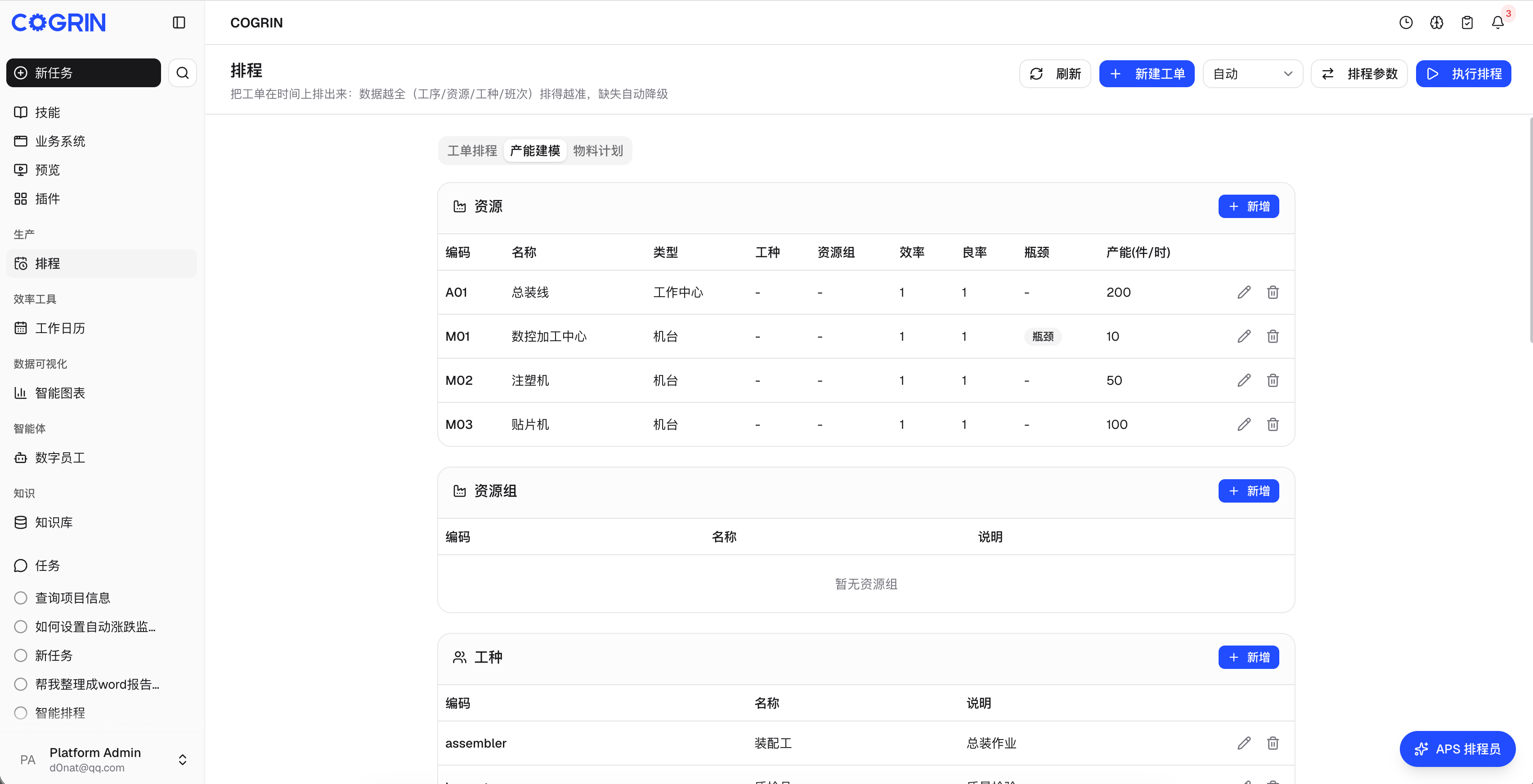
Task: Edit the M03 贴片机 resource
Action: (x=1244, y=424)
